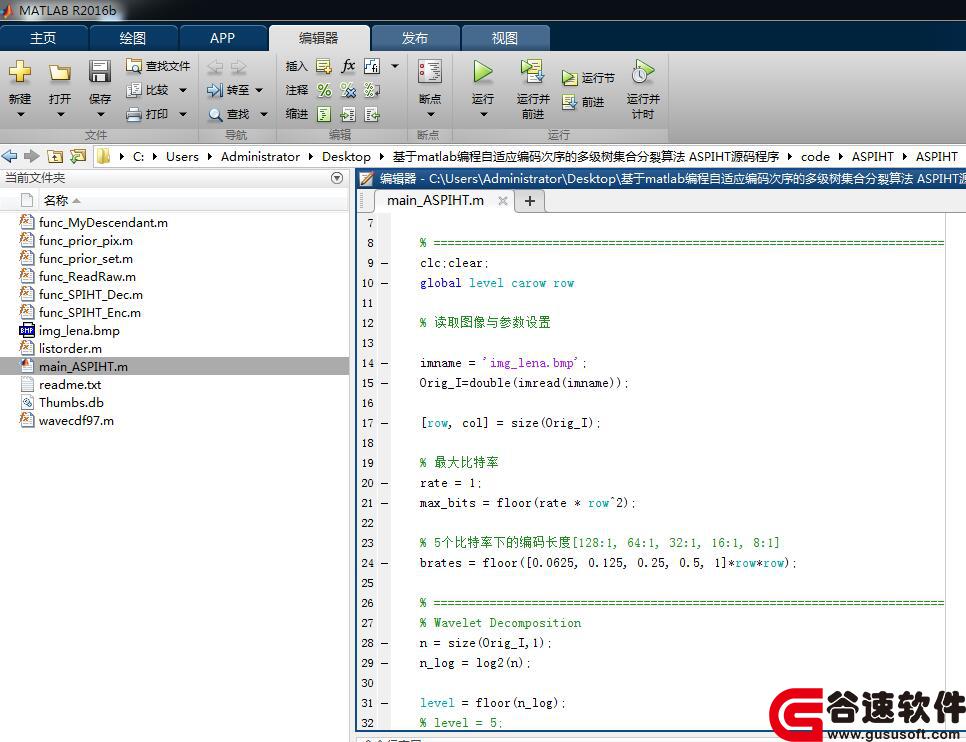Click the fi fixed-point insert icon
The height and width of the screenshot is (742, 966).
coord(372,66)
